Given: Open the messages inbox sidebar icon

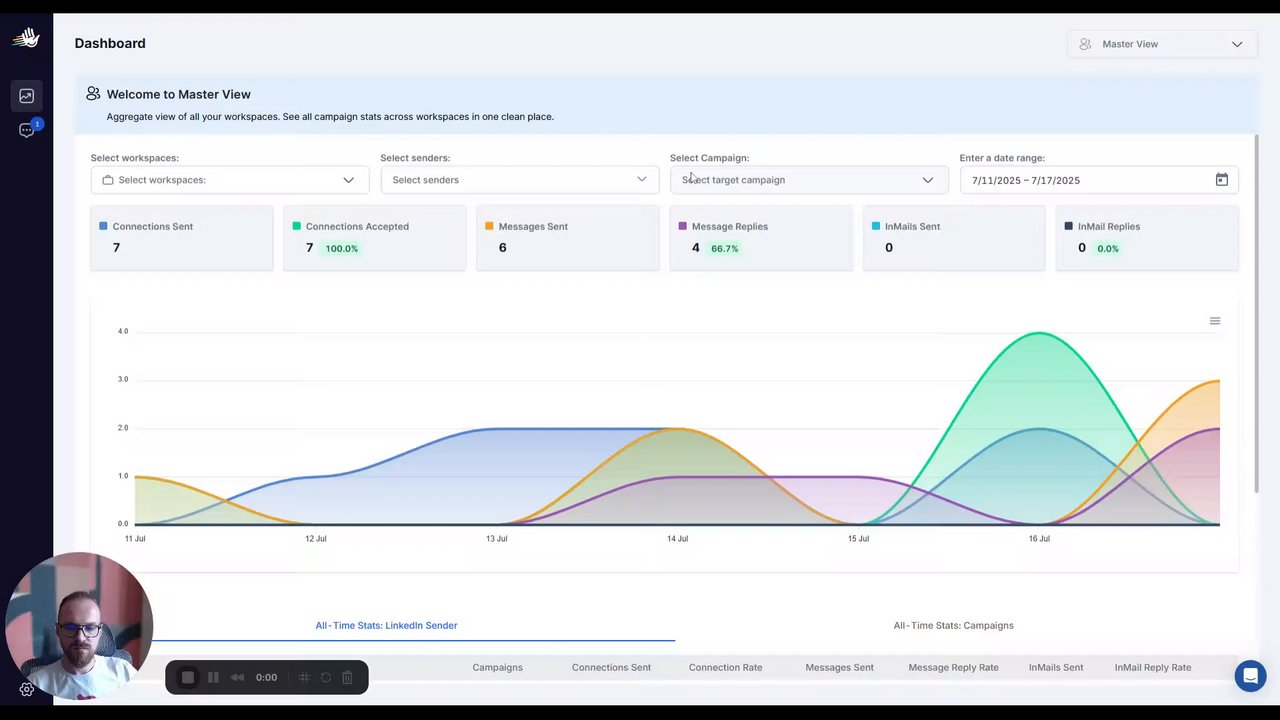Looking at the screenshot, I should click(26, 130).
